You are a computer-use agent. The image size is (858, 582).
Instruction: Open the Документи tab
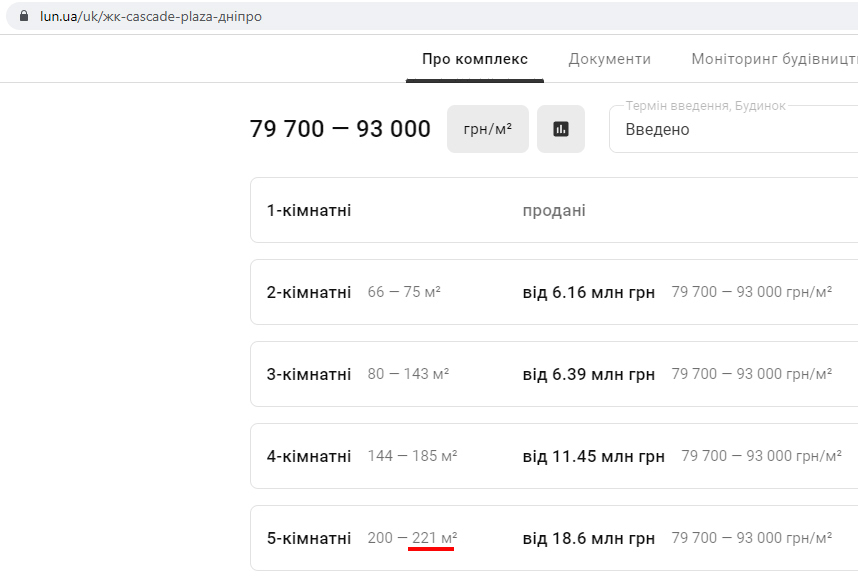click(x=610, y=59)
